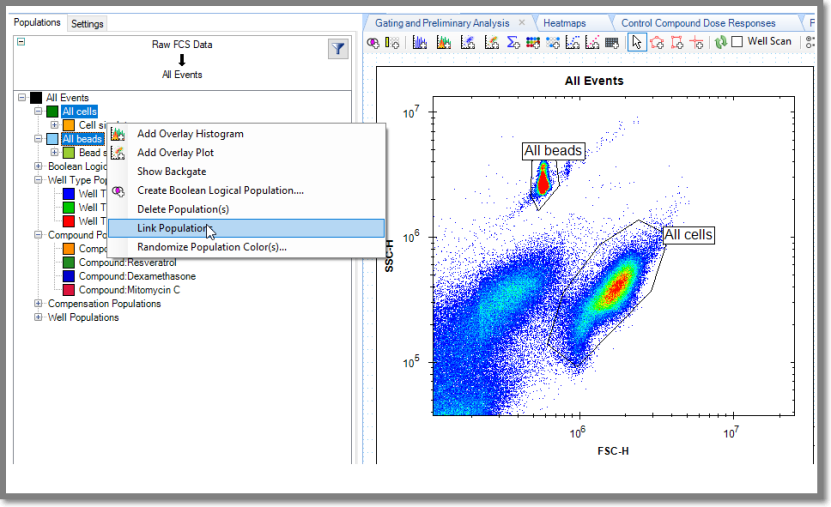
Task: Click the yellow bar toolbar icon next to the Boolean Population icon
Action: [x=392, y=42]
